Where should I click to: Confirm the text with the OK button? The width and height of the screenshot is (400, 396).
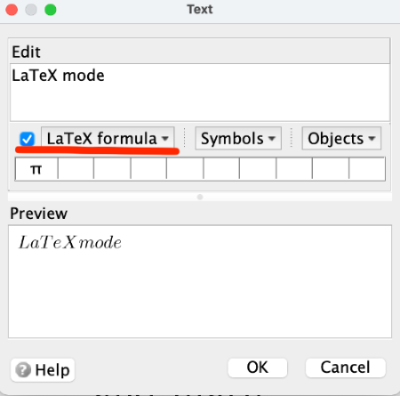[257, 368]
